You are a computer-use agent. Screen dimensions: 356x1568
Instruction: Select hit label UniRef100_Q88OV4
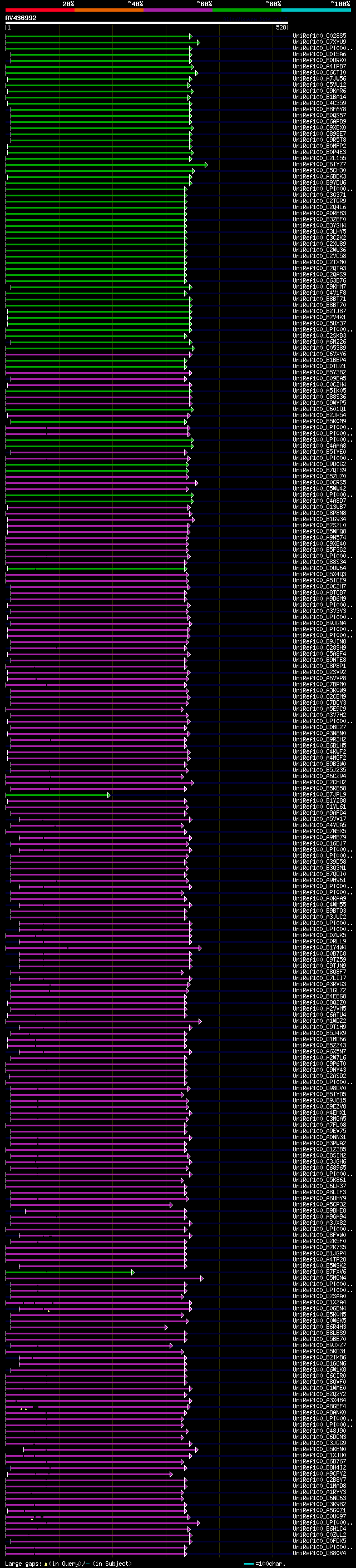319,1553
